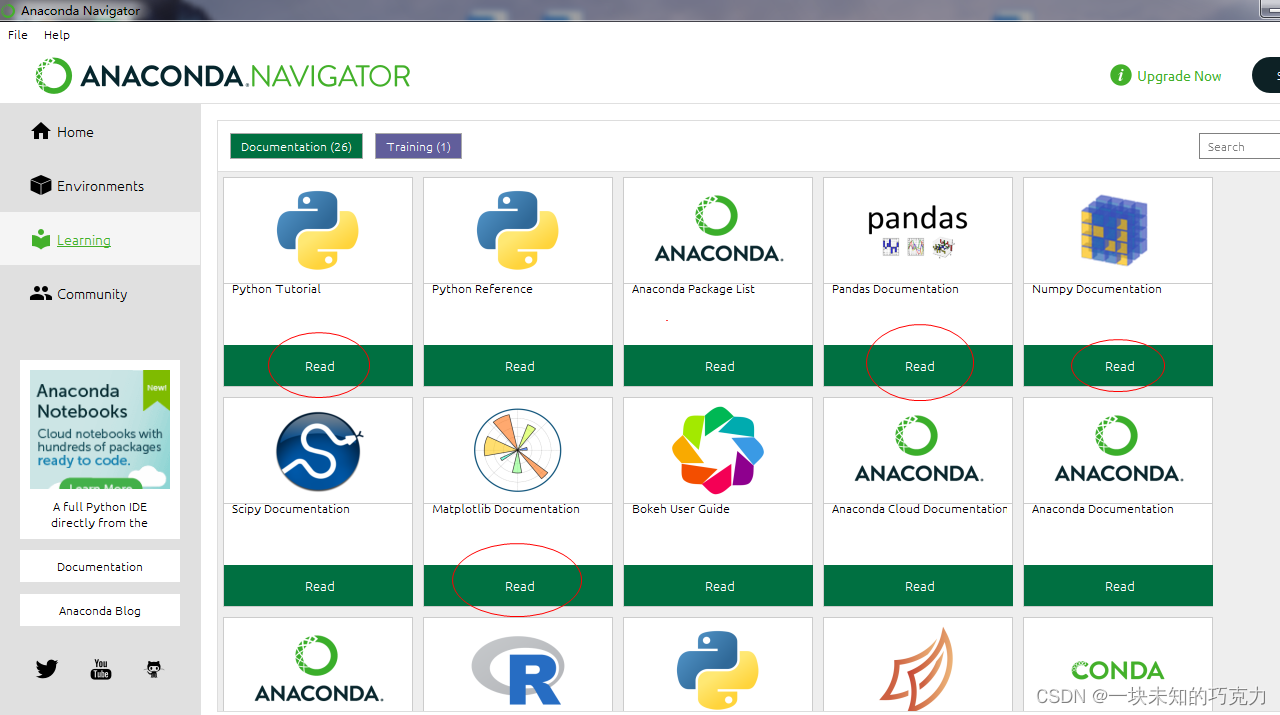Read the Anaconda Cloud Documentation
Image resolution: width=1280 pixels, height=715 pixels.
click(918, 586)
